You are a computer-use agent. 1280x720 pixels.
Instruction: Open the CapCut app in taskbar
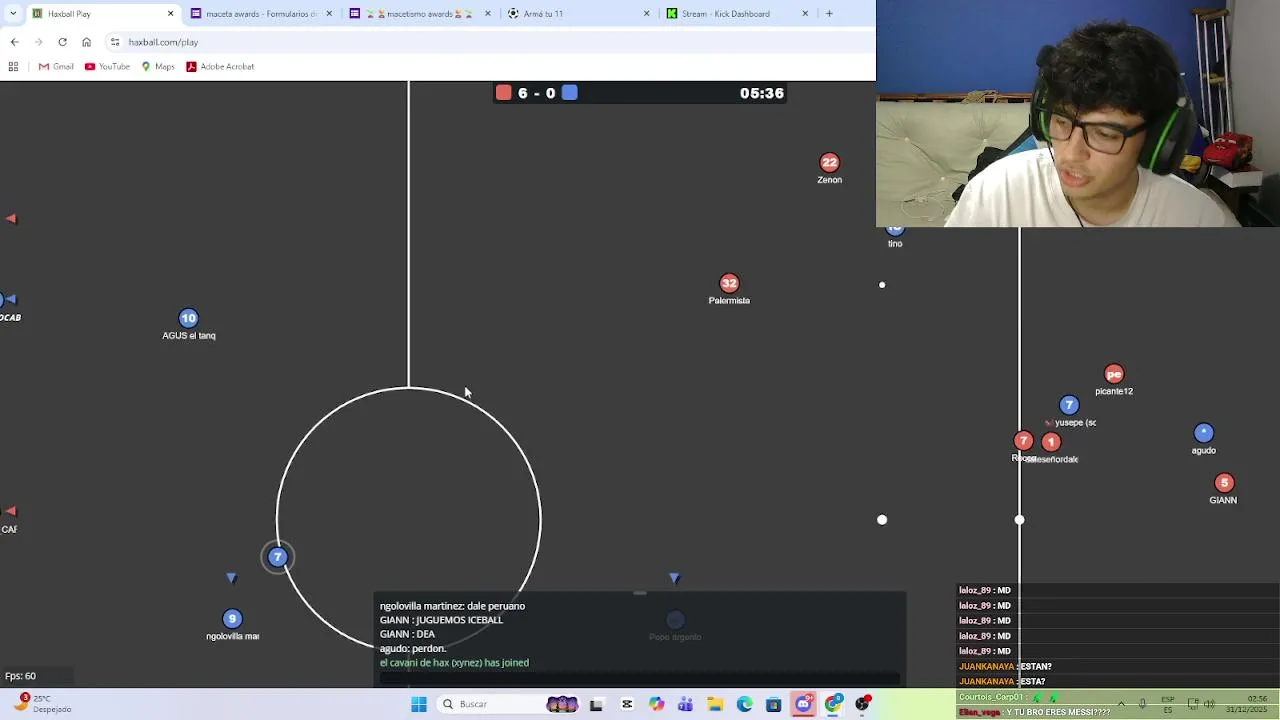(627, 704)
